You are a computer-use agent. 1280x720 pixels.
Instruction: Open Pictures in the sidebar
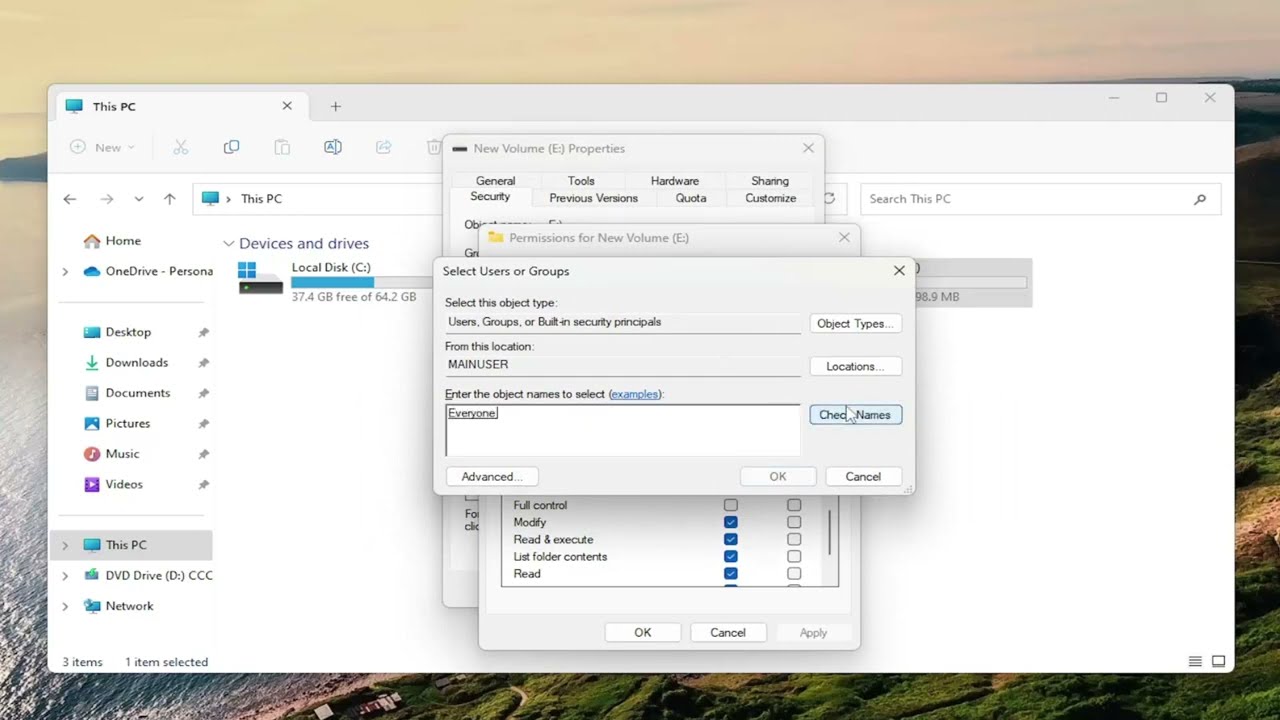[x=128, y=423]
